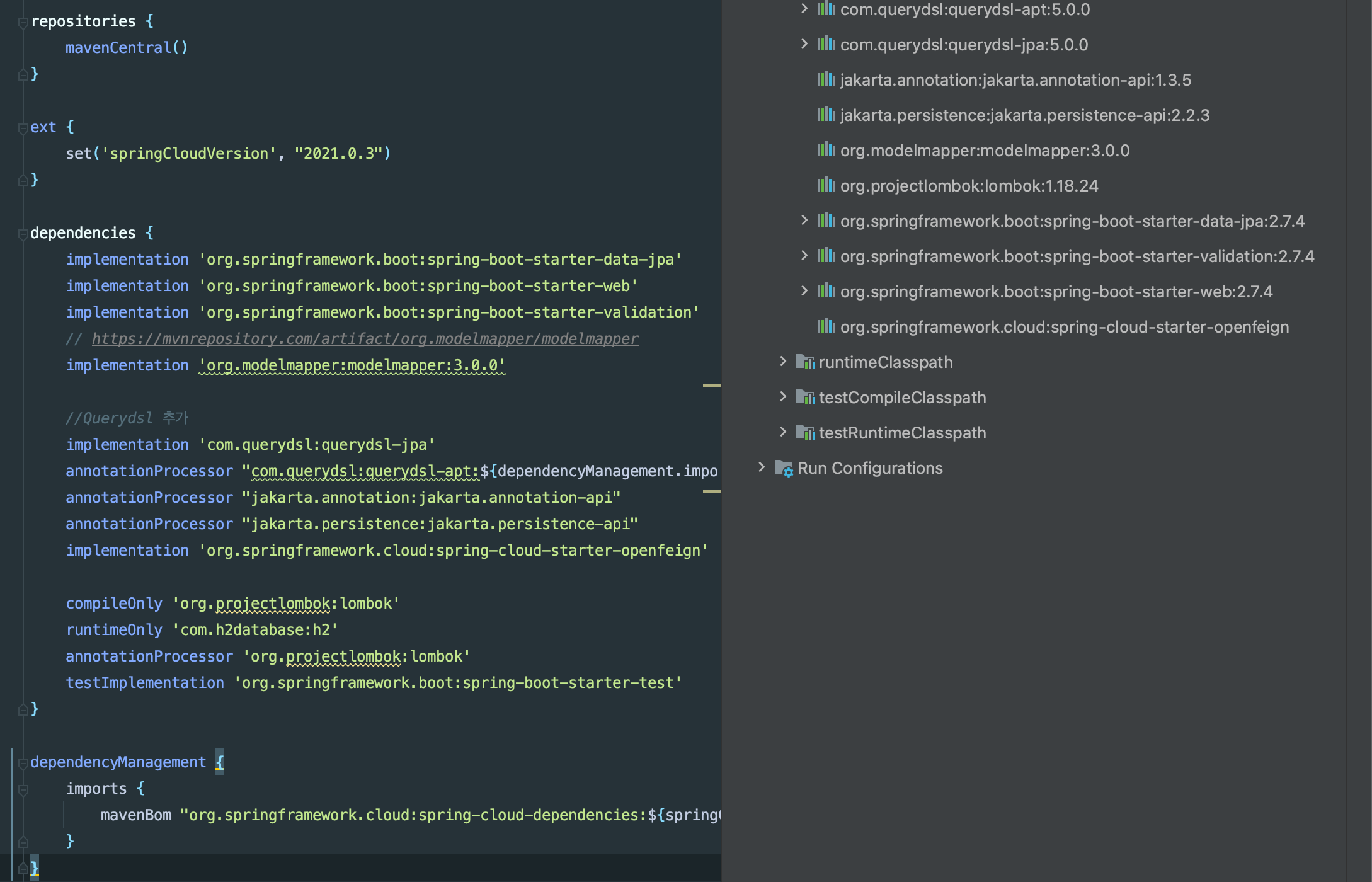This screenshot has height=882, width=1372.
Task: Expand the com.querydsl:querydsl-jpa:5.0.0 dependency
Action: point(804,44)
